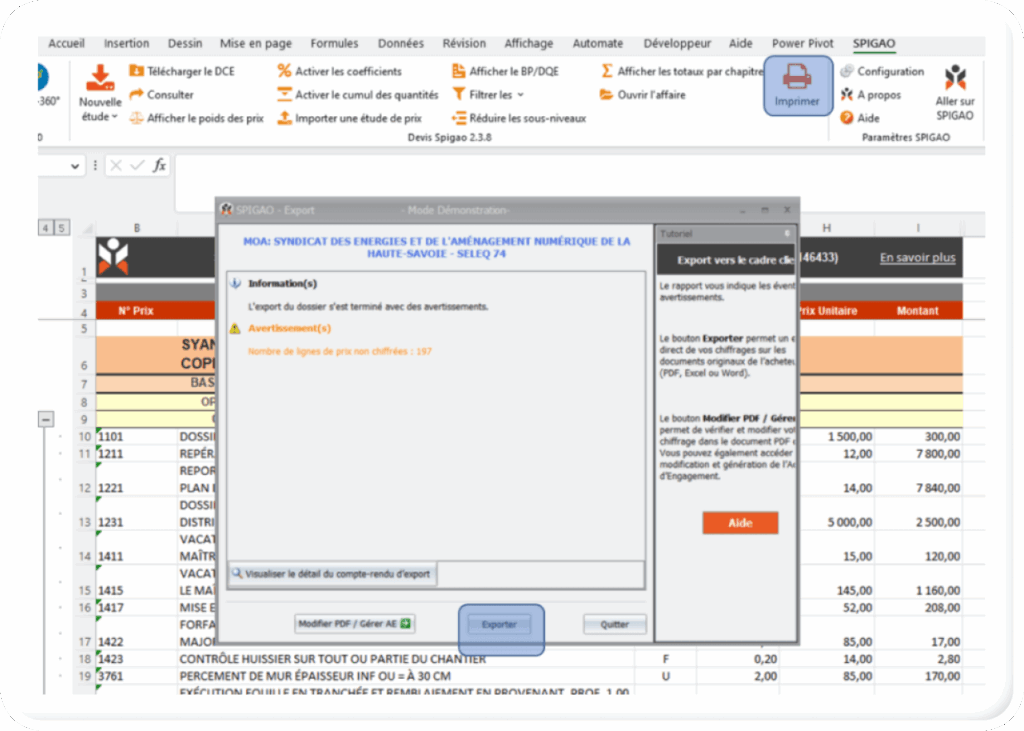Switch to the Formules ribbon tab
Screen dimensions: 1024x731
[x=334, y=44]
